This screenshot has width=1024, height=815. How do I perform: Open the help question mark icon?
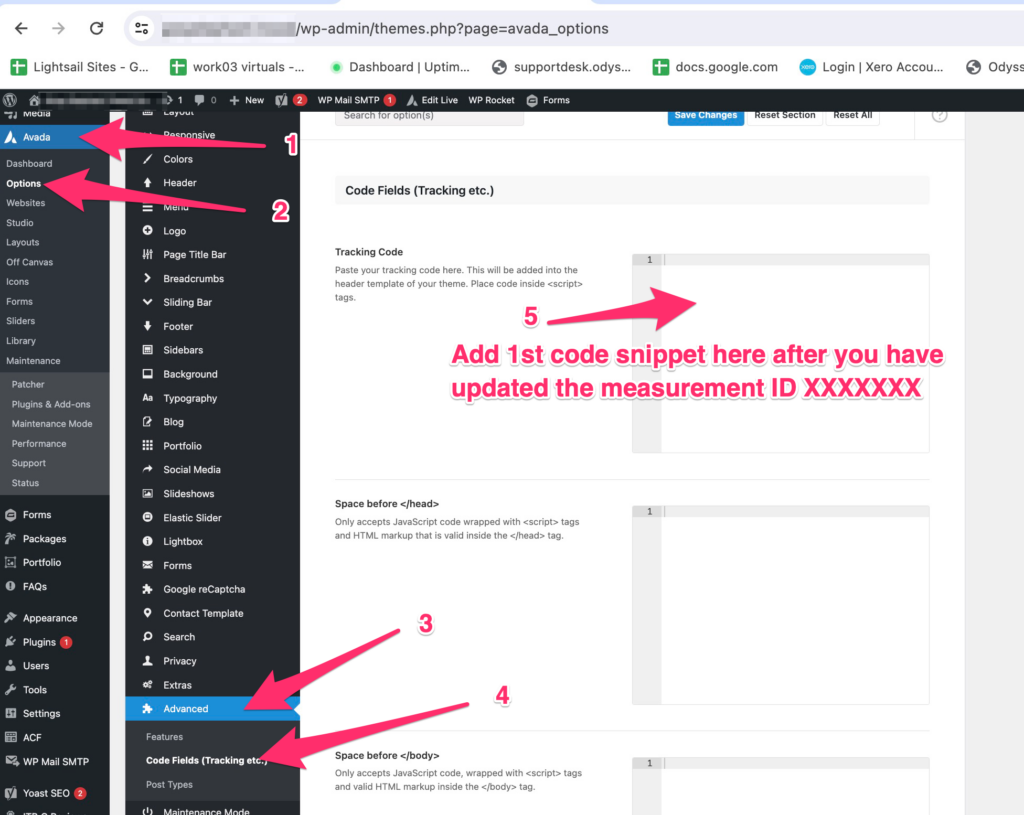pos(939,115)
